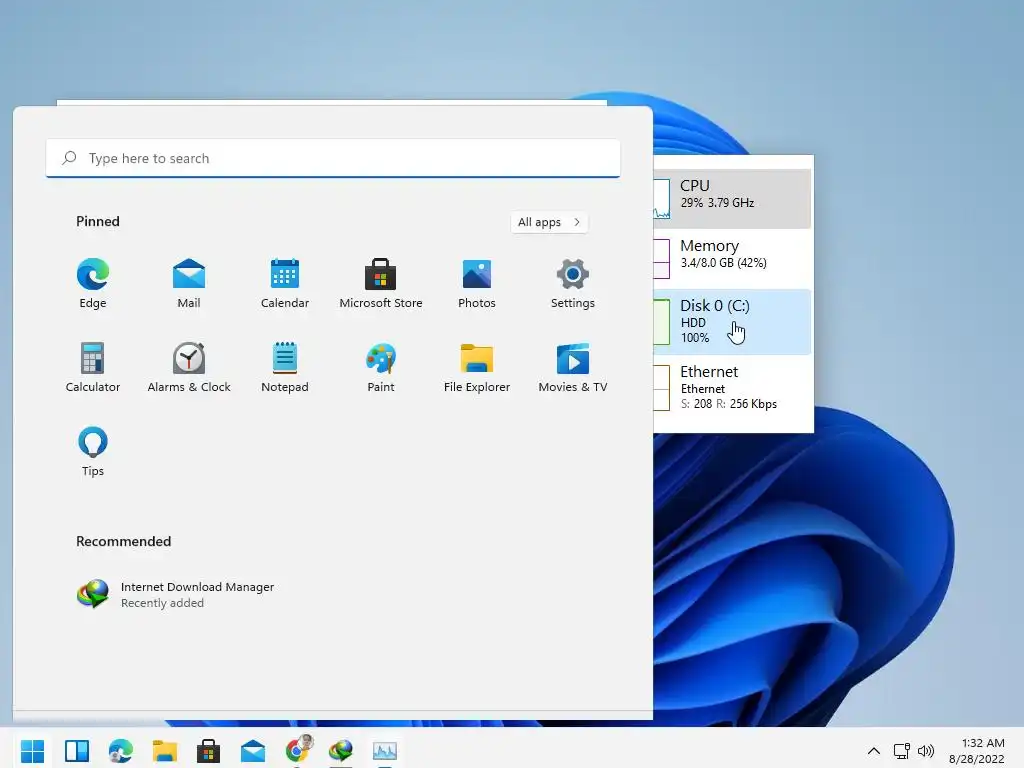
Task: Open the Calendar pinned app
Action: [x=285, y=283]
